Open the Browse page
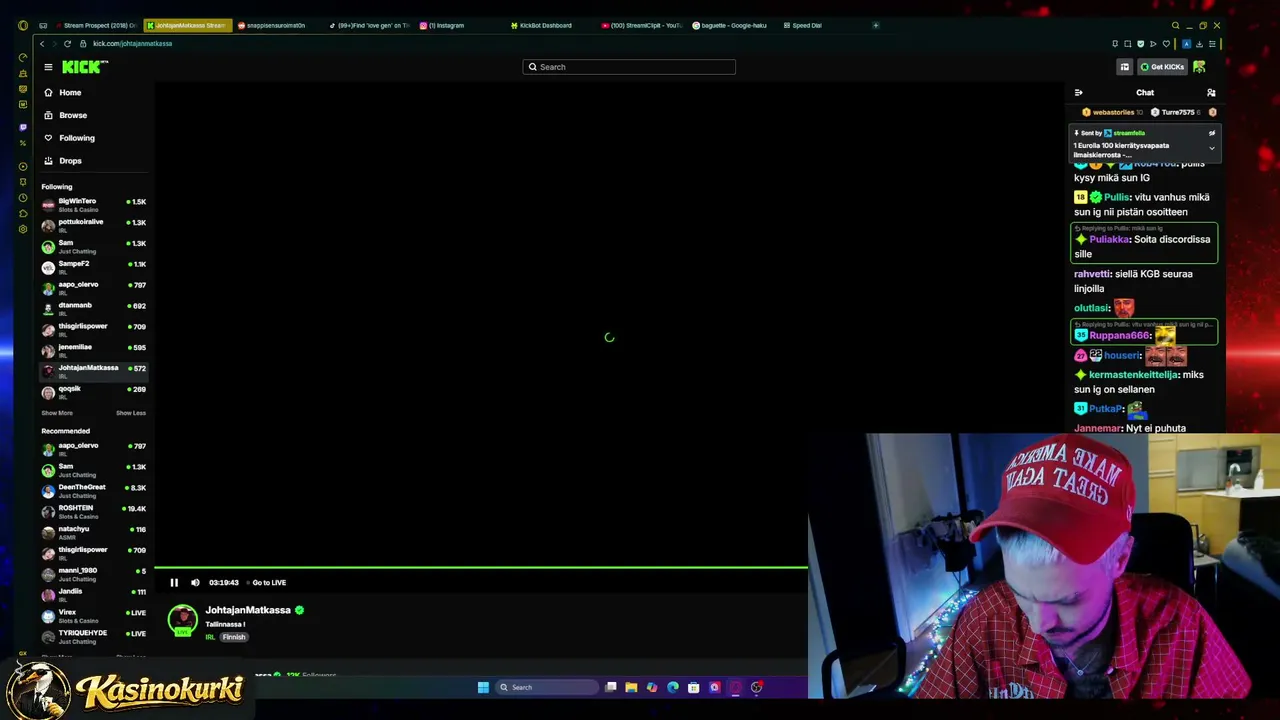This screenshot has height=720, width=1280. (x=72, y=115)
